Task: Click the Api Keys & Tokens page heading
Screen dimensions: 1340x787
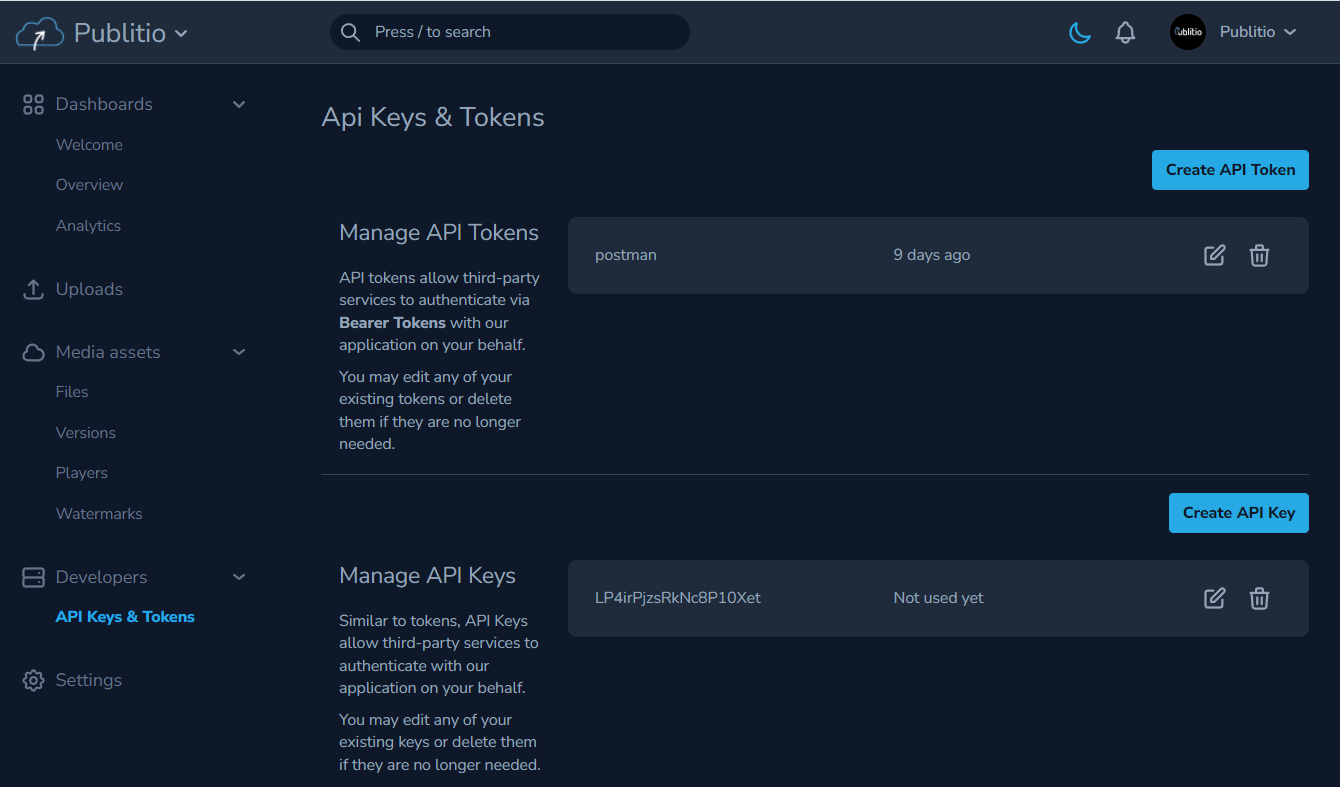Action: (x=433, y=117)
